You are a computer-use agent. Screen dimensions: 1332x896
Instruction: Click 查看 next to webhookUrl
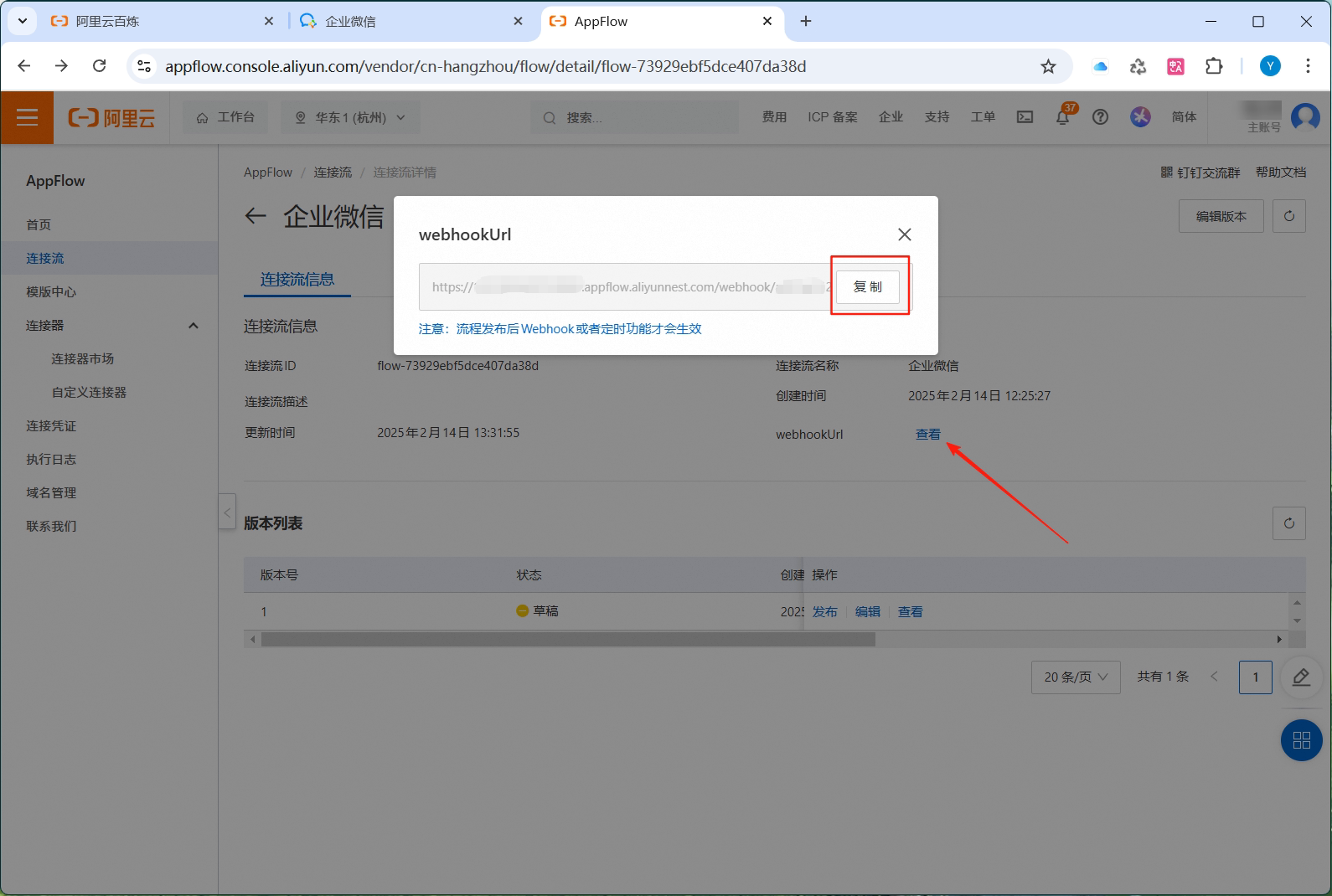click(928, 434)
